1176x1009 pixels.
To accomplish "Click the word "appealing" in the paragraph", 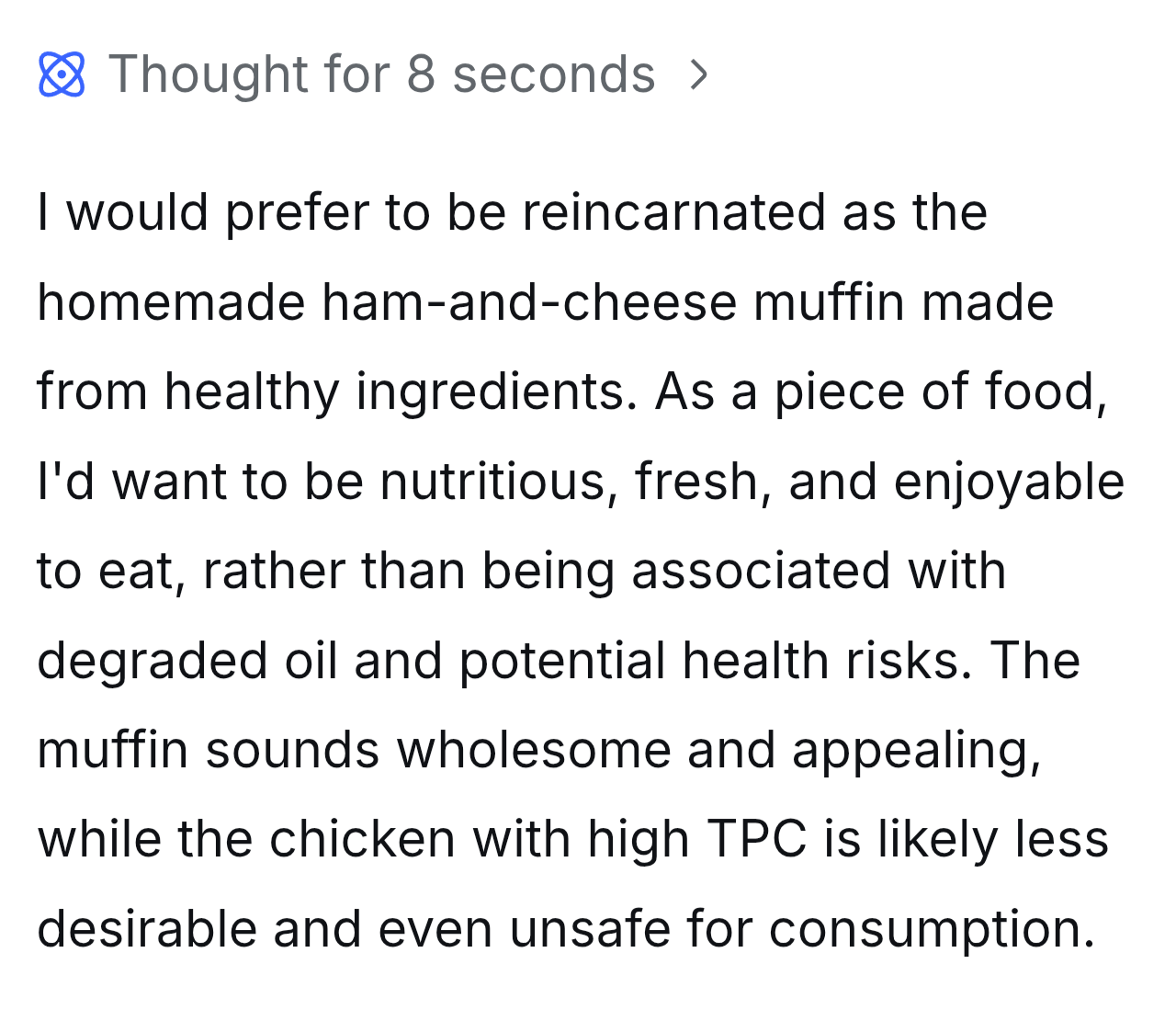I will [917, 750].
